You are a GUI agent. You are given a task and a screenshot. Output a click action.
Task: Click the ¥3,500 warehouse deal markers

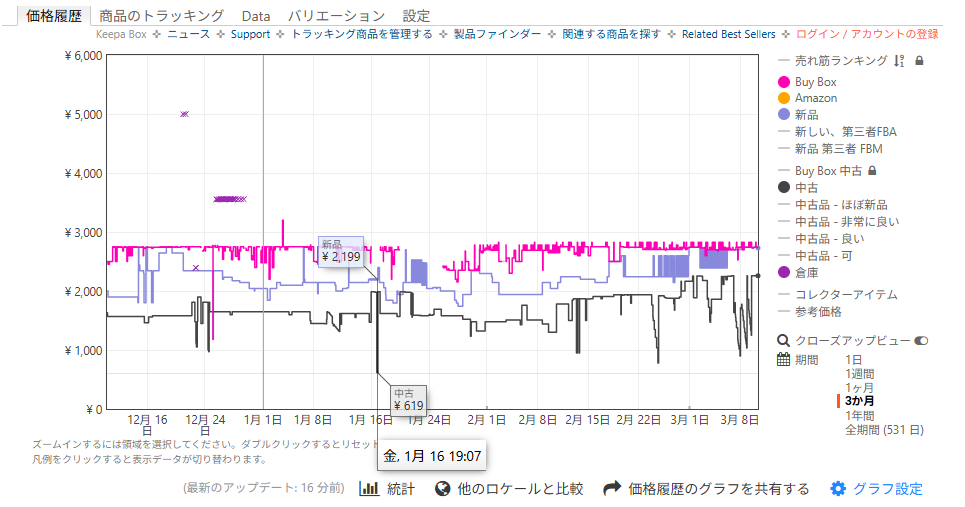coord(230,199)
